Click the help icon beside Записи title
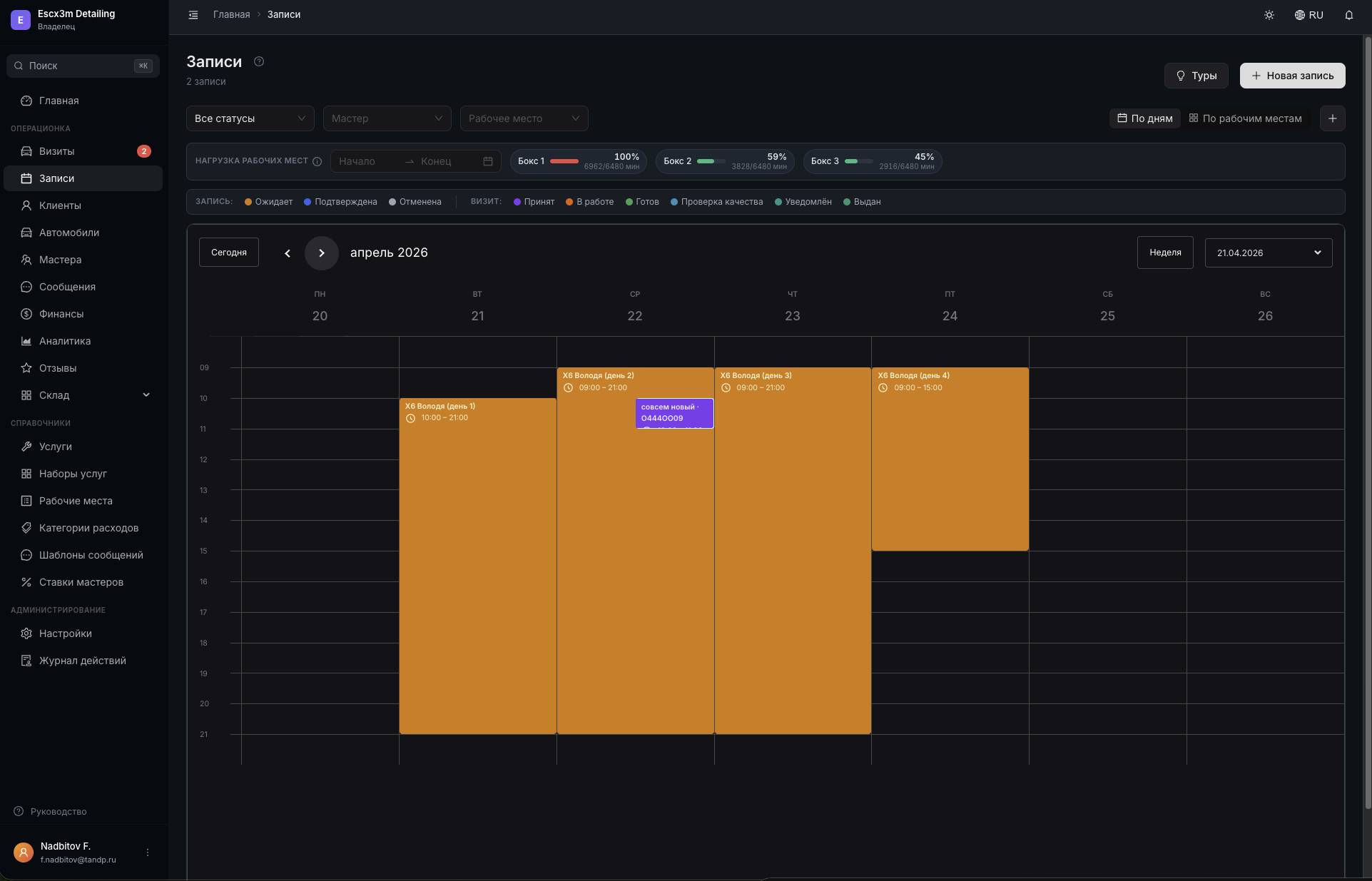This screenshot has height=881, width=1372. coord(259,61)
